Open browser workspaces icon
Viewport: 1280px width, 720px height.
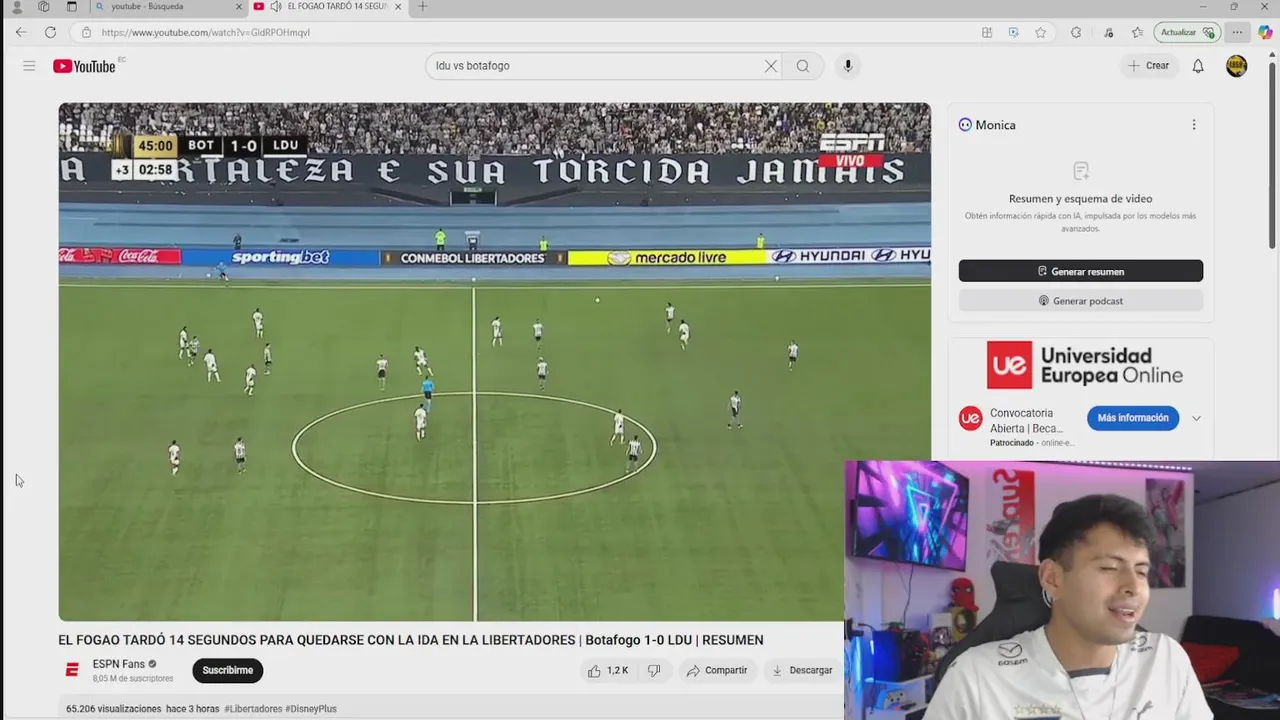(44, 7)
